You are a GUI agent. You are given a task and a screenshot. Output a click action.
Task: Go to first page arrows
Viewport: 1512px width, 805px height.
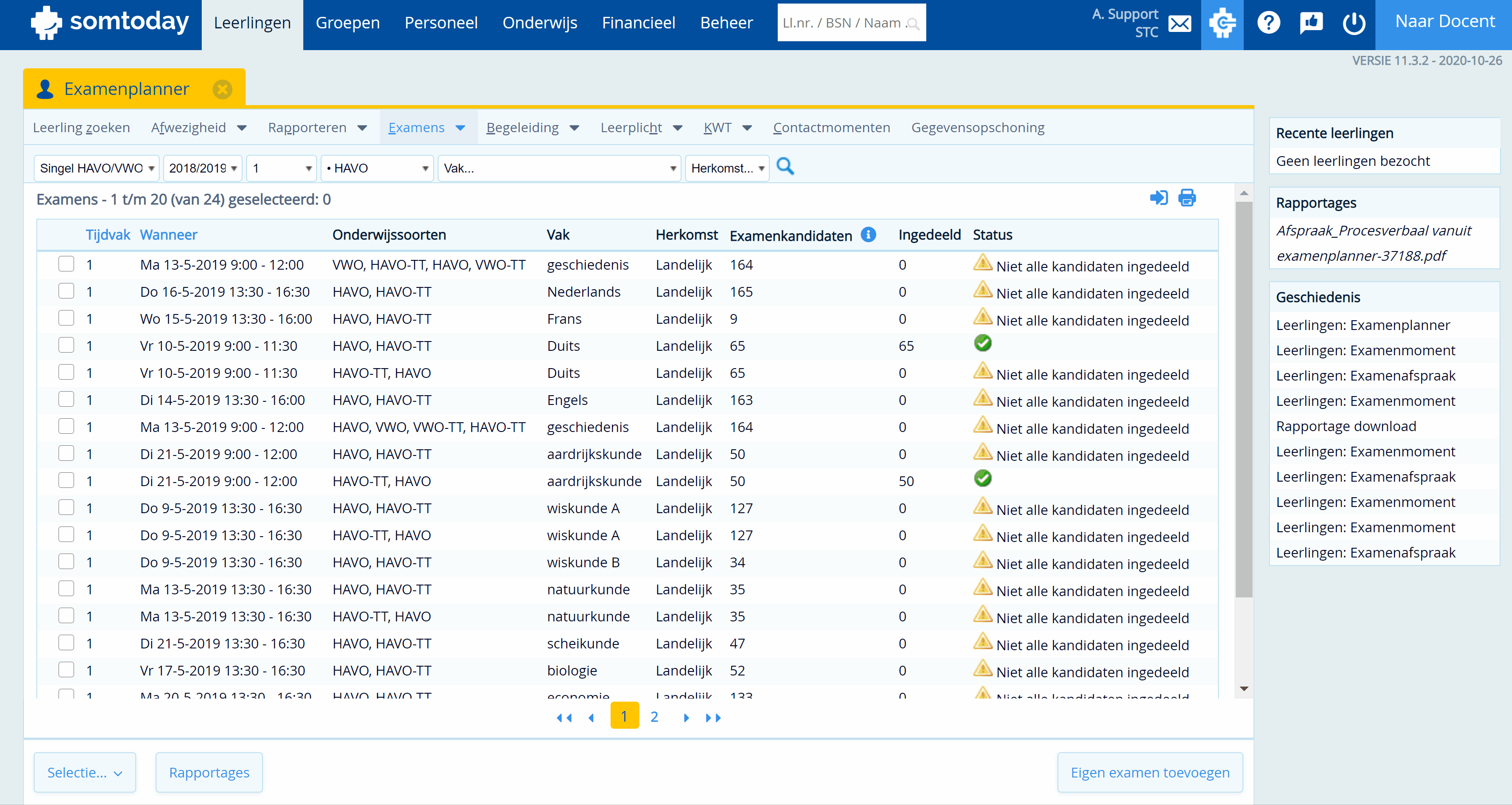point(564,718)
